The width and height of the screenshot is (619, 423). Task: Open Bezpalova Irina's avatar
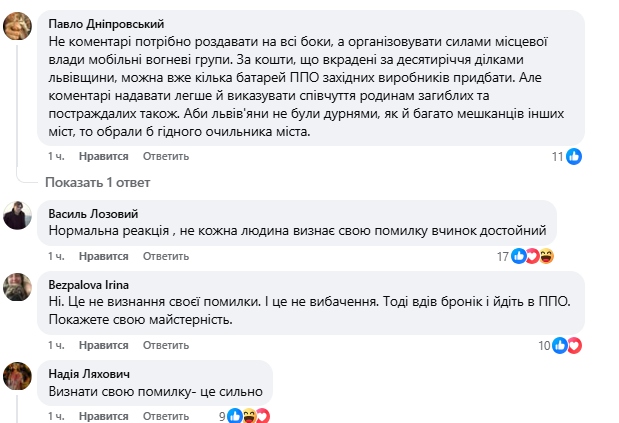(x=16, y=288)
